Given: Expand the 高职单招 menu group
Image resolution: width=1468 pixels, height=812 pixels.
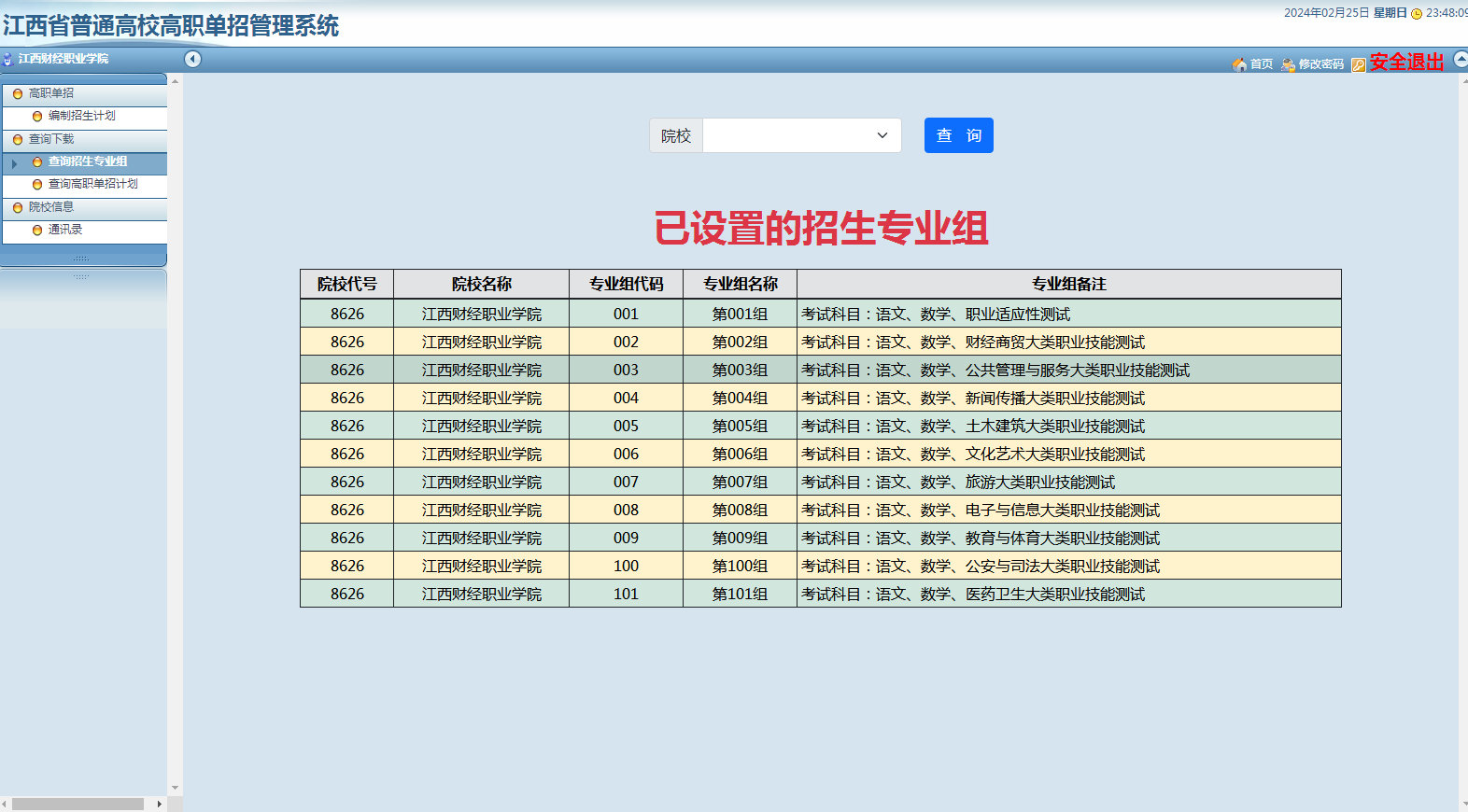Looking at the screenshot, I should point(85,93).
